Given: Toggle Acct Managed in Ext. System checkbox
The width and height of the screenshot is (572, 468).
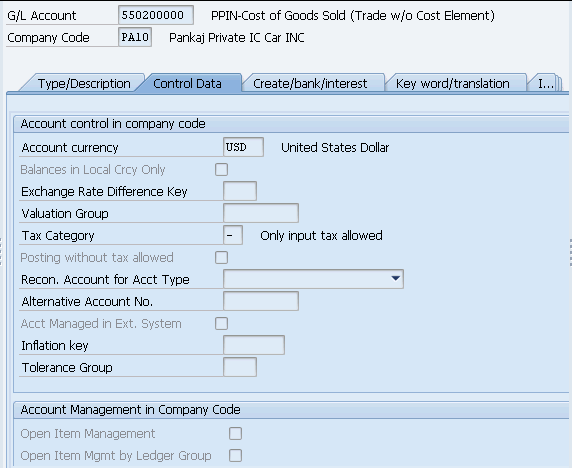Looking at the screenshot, I should pyautogui.click(x=221, y=324).
